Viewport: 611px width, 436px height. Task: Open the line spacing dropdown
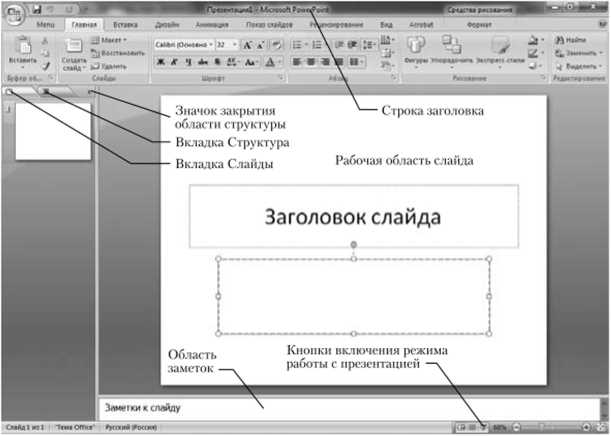pos(368,45)
